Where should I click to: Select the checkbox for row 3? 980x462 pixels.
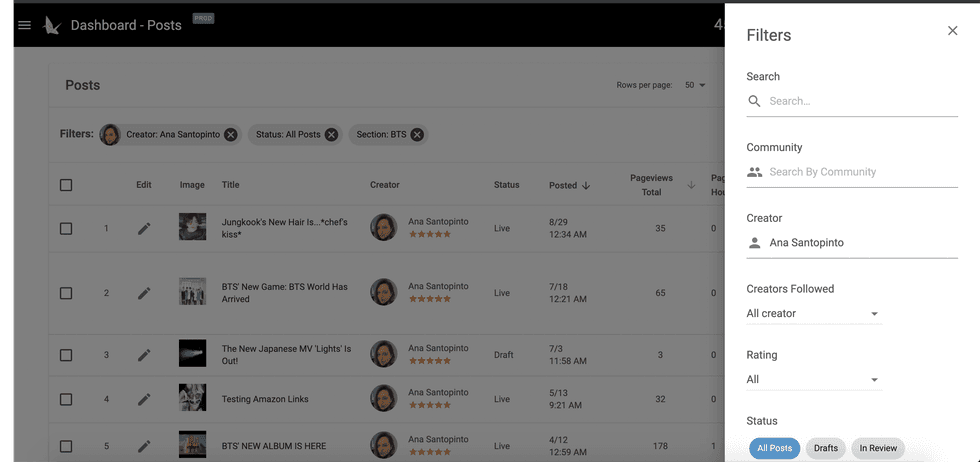[x=66, y=355]
